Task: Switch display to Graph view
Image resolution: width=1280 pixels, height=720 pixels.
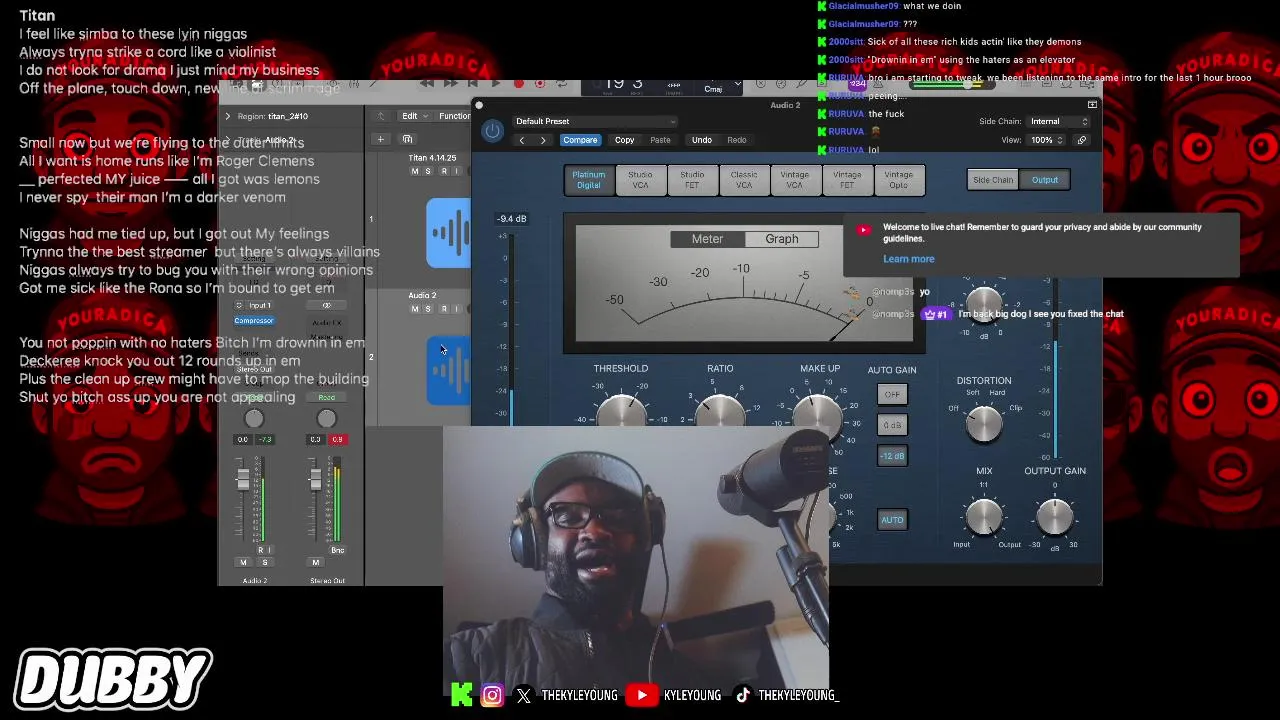Action: click(x=782, y=239)
